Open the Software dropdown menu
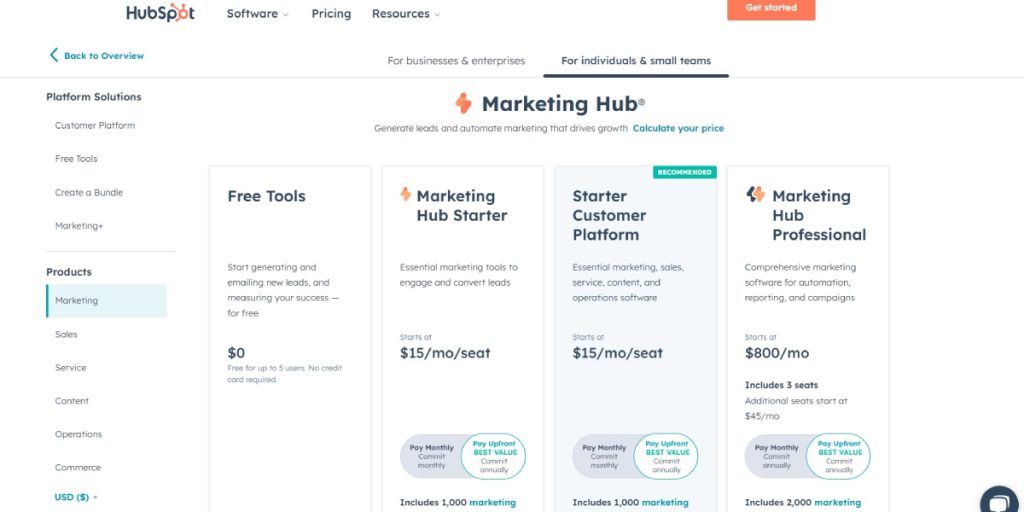 257,14
